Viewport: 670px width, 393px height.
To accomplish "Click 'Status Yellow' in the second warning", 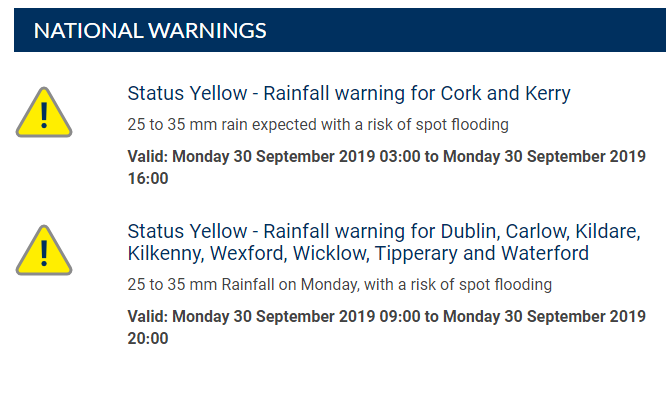I will point(187,232).
